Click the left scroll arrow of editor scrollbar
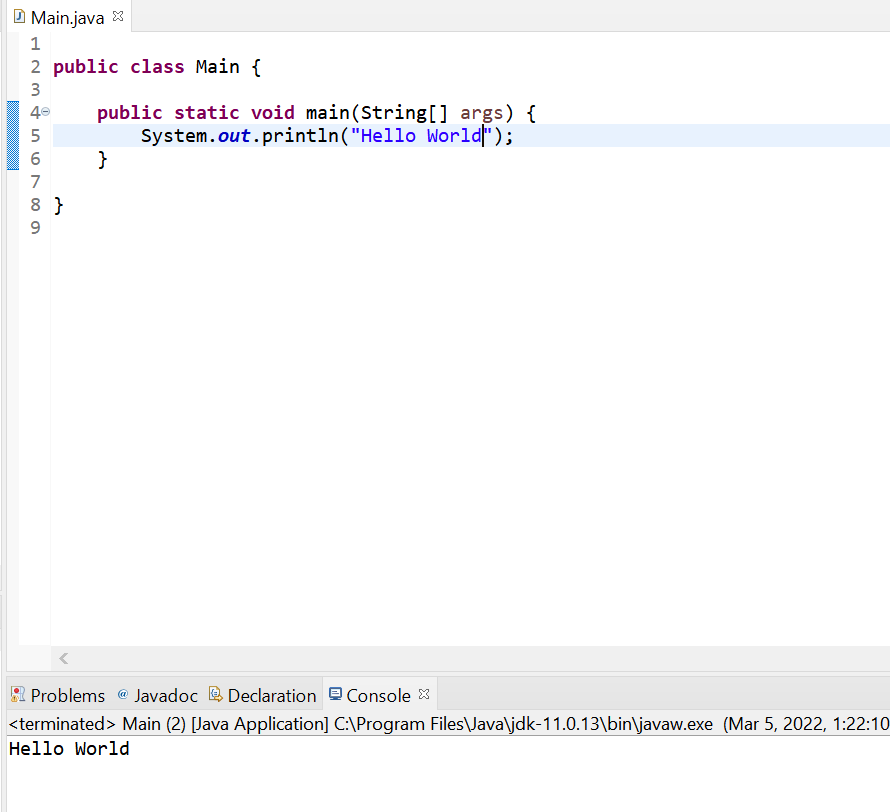The image size is (890, 812). [x=64, y=658]
